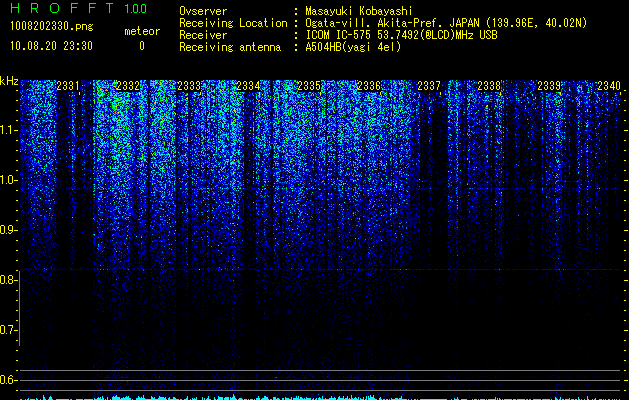Select the filename 1008202330.png
Viewport: 629px width, 400px height.
tap(52, 27)
